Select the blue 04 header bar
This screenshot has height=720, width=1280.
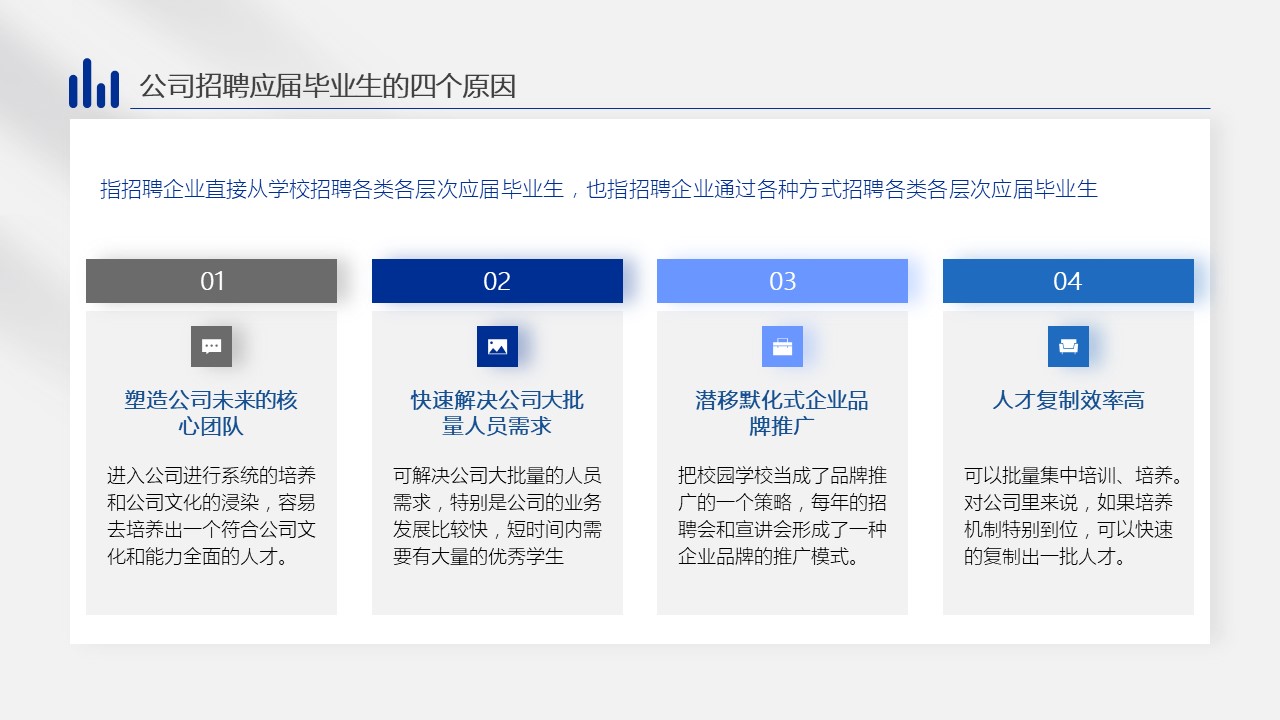1068,281
